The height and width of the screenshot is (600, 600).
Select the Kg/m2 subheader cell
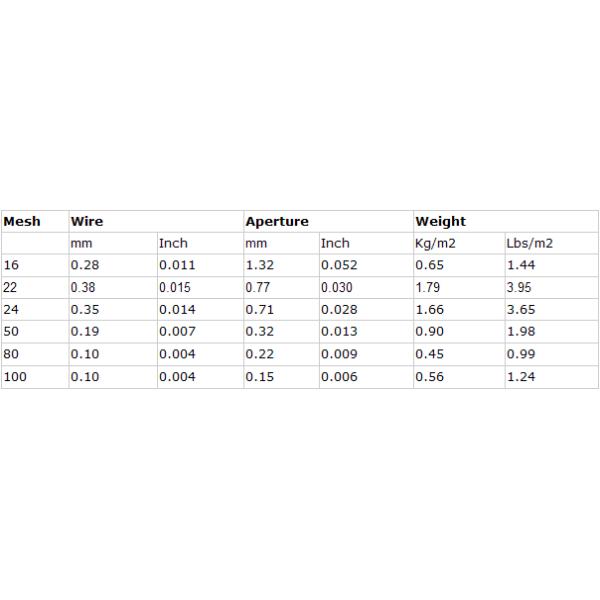(434, 243)
